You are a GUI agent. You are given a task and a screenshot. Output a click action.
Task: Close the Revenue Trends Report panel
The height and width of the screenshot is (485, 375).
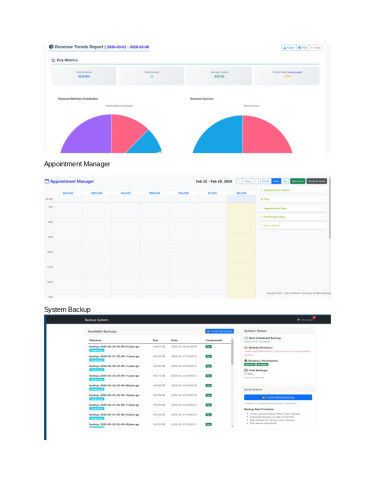[315, 48]
